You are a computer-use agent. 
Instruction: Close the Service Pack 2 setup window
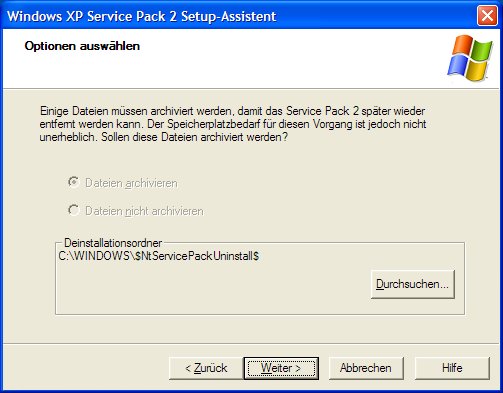487,16
